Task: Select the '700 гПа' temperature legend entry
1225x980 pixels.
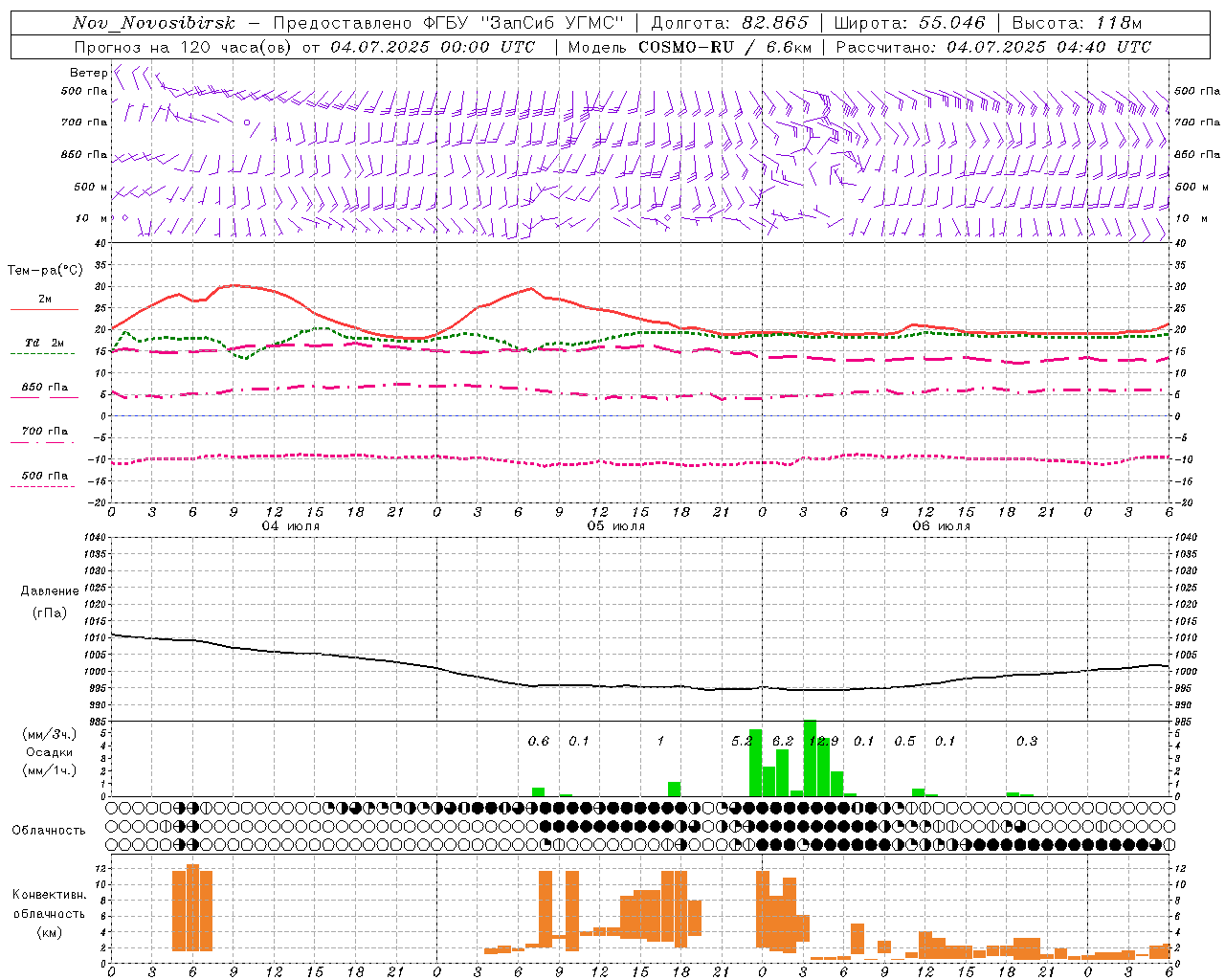Action: click(45, 431)
